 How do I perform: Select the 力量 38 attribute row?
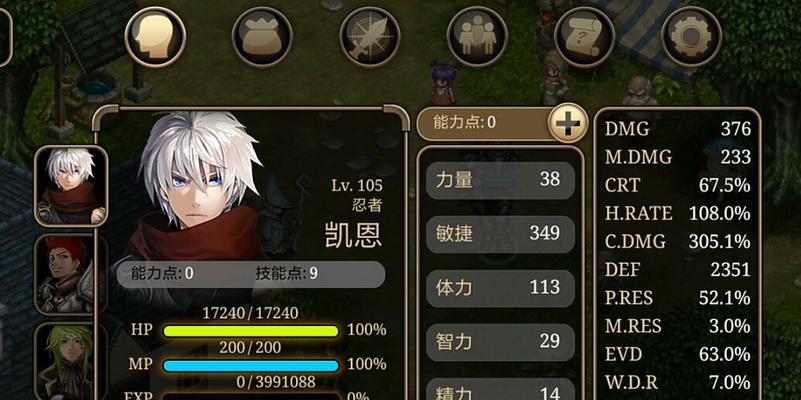pyautogui.click(x=500, y=180)
